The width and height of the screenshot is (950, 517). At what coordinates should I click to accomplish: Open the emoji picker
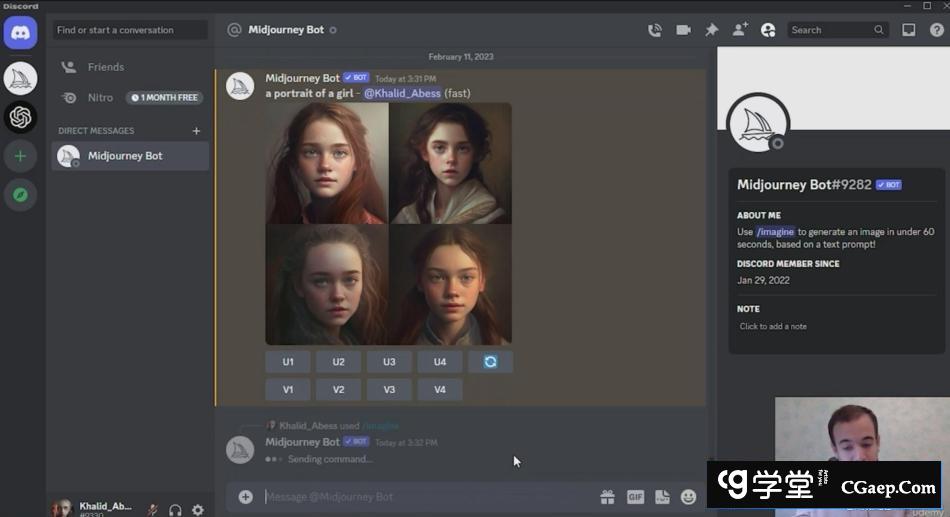688,496
